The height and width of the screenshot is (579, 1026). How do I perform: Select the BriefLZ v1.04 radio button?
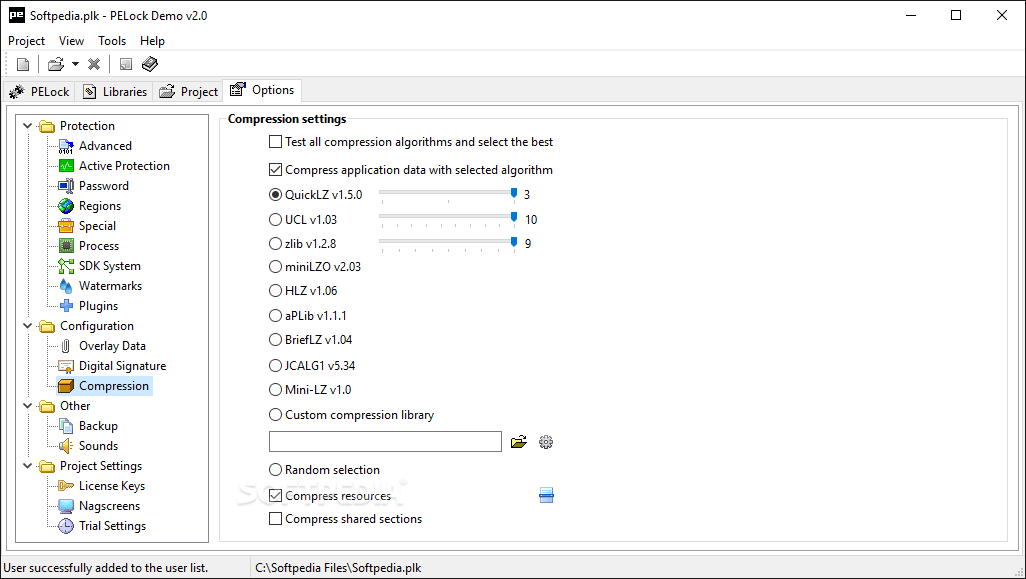click(275, 340)
